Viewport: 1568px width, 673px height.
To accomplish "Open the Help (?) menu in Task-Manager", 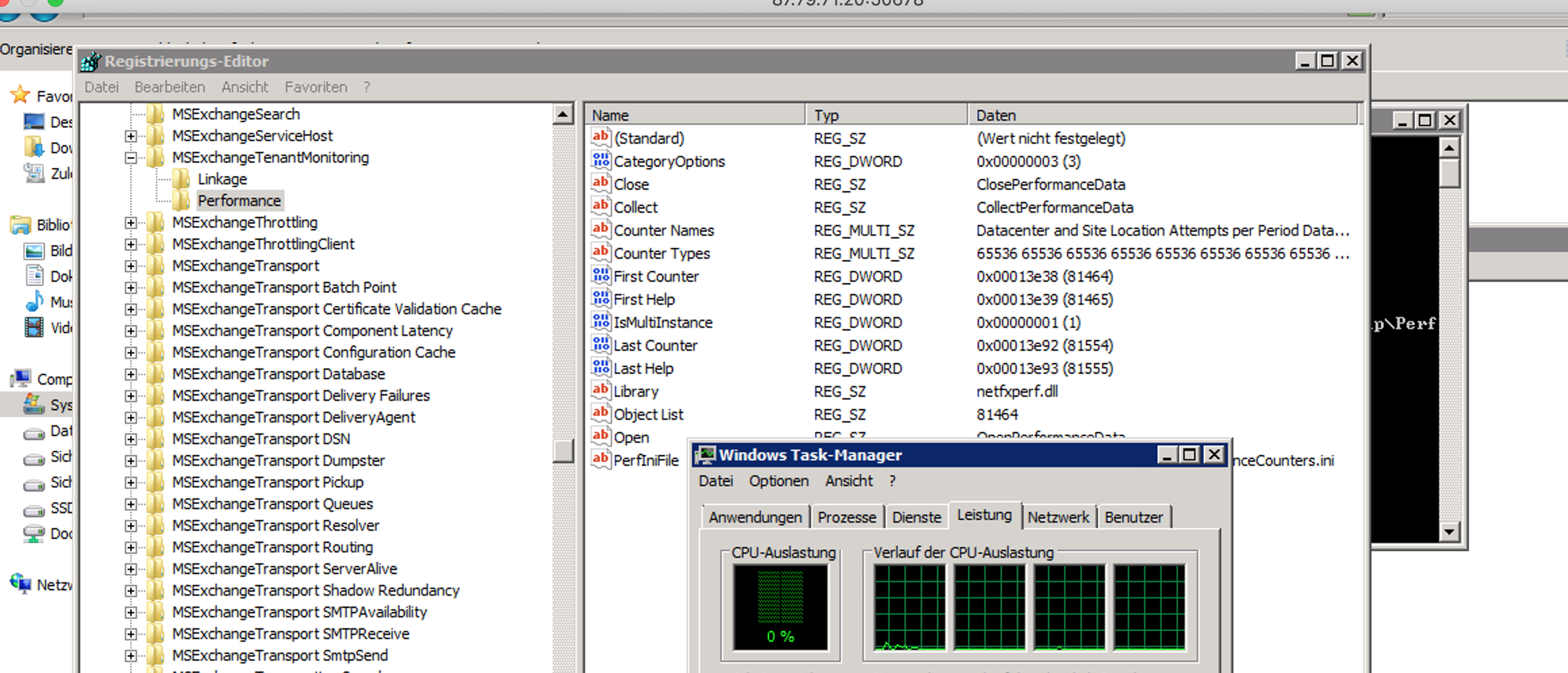I will pos(892,481).
